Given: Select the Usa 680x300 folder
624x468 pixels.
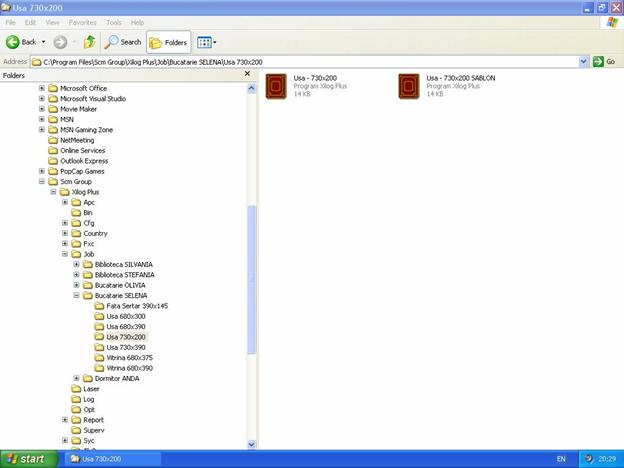Looking at the screenshot, I should [x=125, y=316].
